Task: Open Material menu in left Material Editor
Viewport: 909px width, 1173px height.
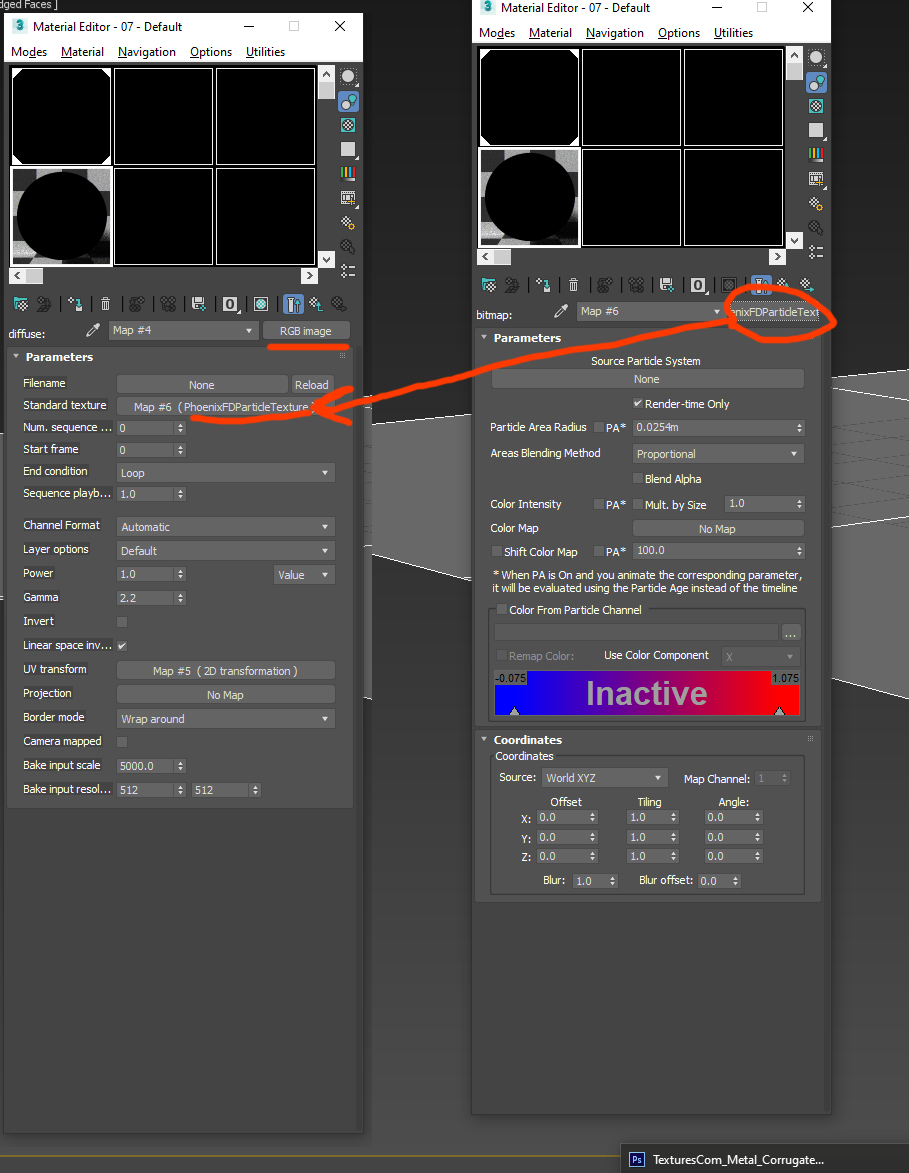Action: point(82,52)
